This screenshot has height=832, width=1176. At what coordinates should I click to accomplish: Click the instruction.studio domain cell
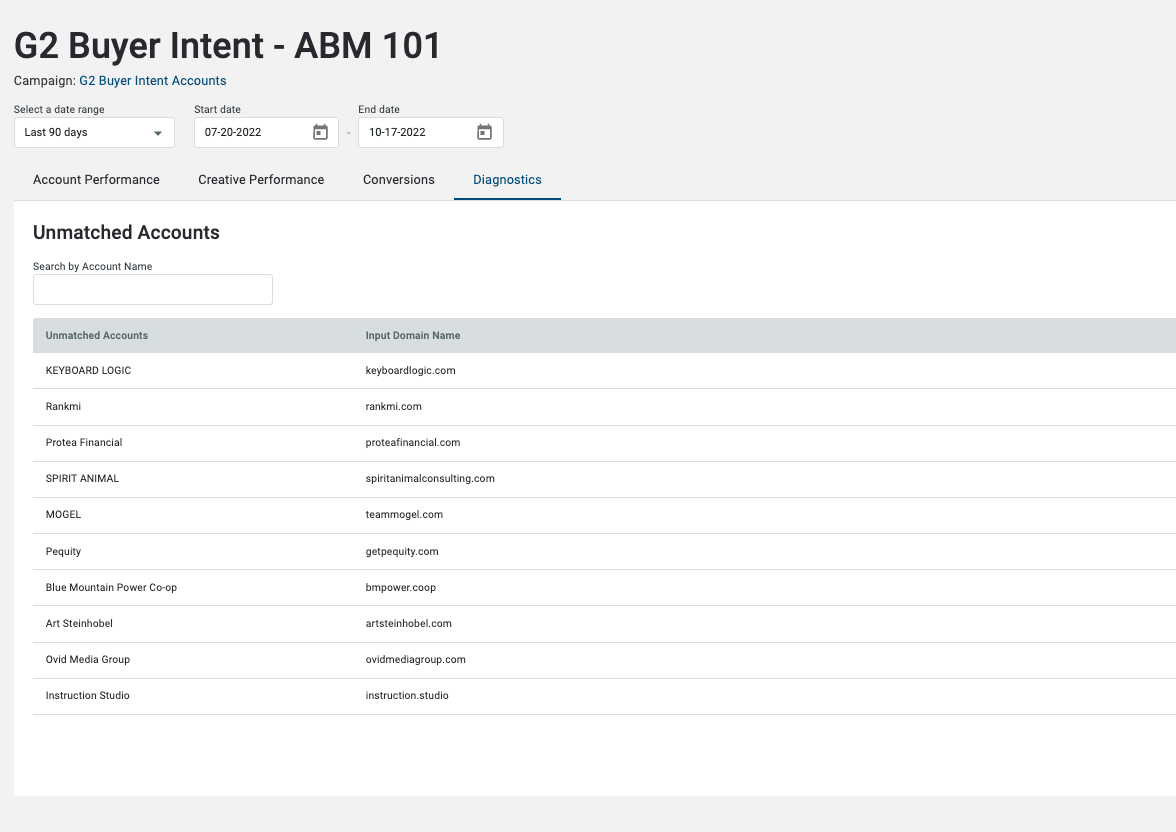pos(407,695)
